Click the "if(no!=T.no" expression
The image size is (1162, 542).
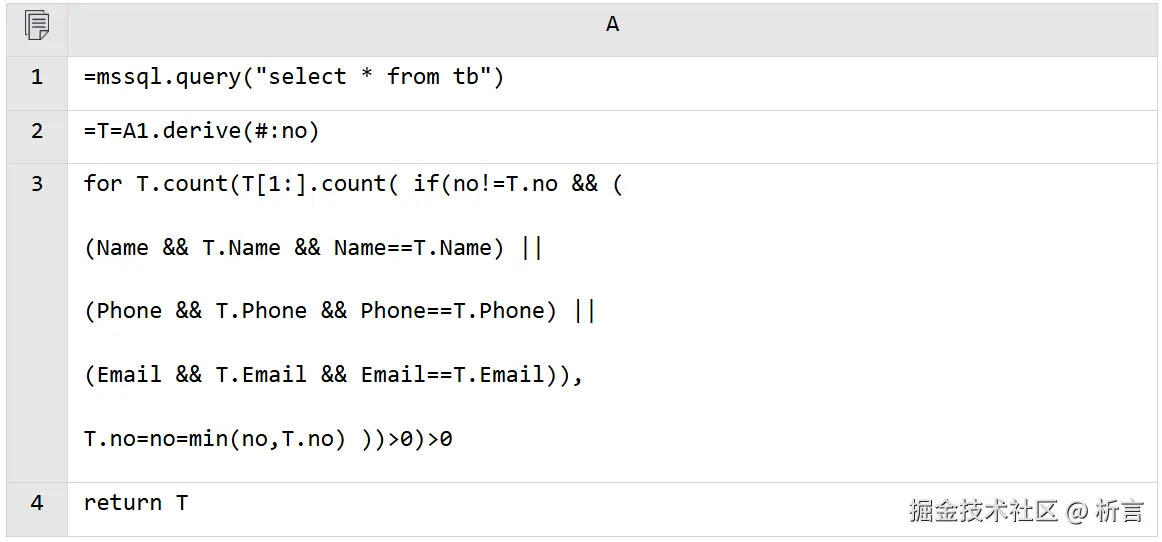[485, 184]
